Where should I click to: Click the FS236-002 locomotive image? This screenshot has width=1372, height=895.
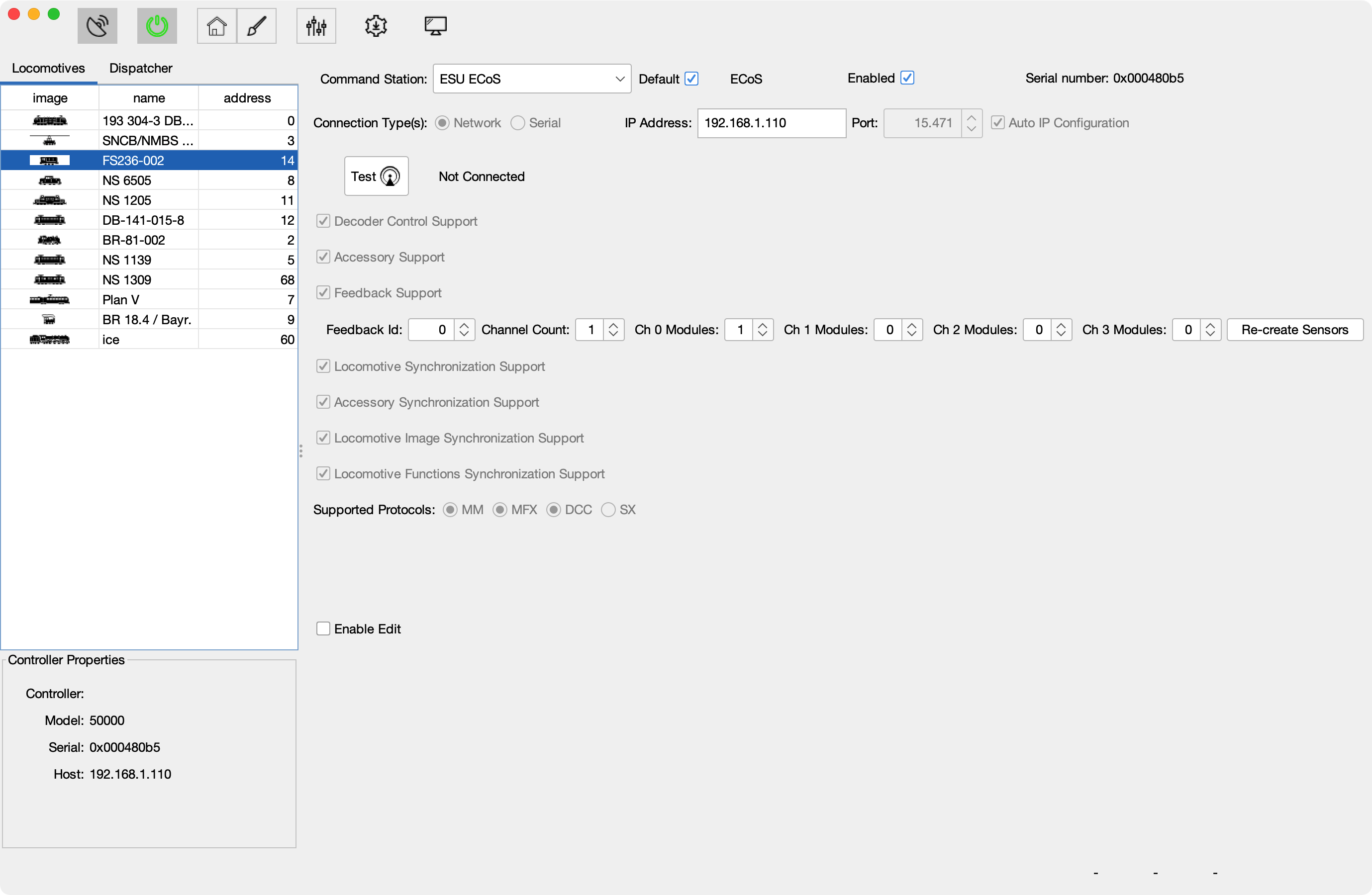[x=50, y=160]
